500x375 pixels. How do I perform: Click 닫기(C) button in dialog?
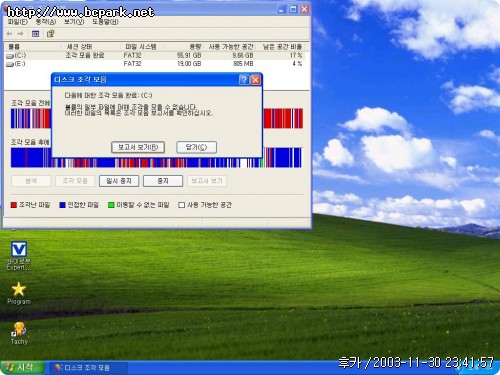[196, 147]
